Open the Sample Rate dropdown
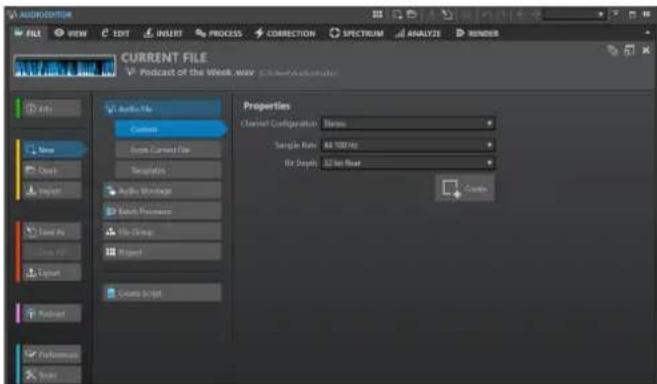Screen dimensions: 657x384 pyautogui.click(x=408, y=145)
